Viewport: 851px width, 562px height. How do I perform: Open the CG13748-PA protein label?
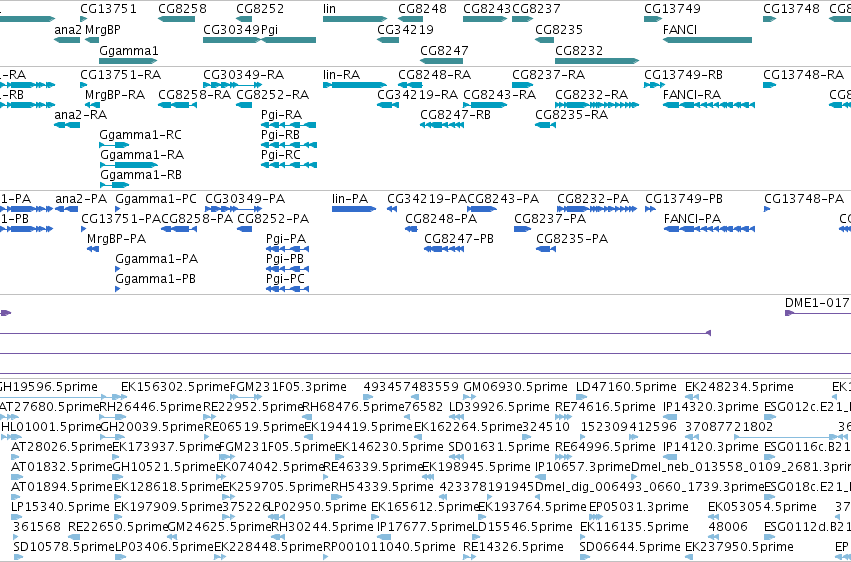click(x=804, y=199)
